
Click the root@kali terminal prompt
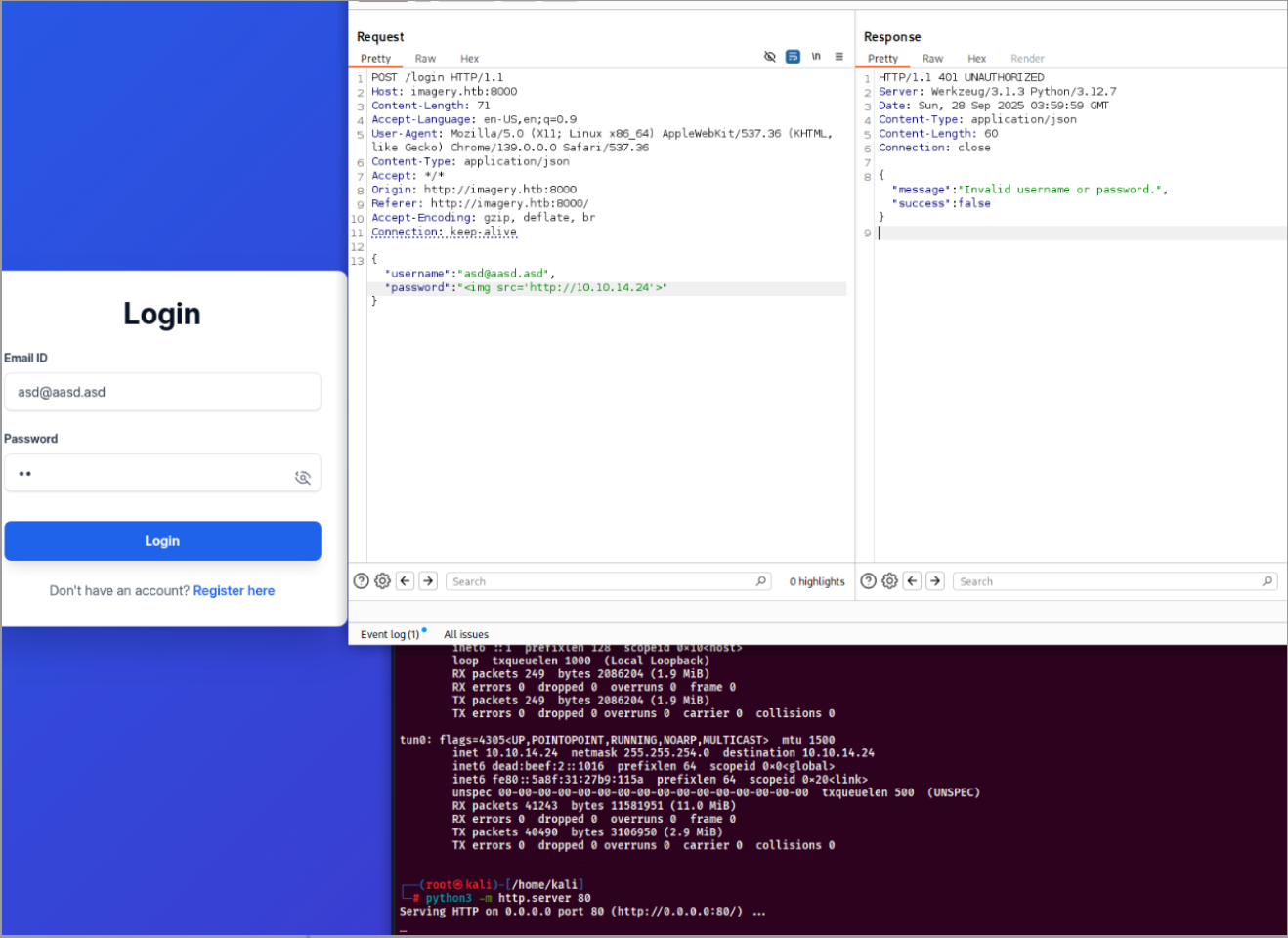point(494,885)
